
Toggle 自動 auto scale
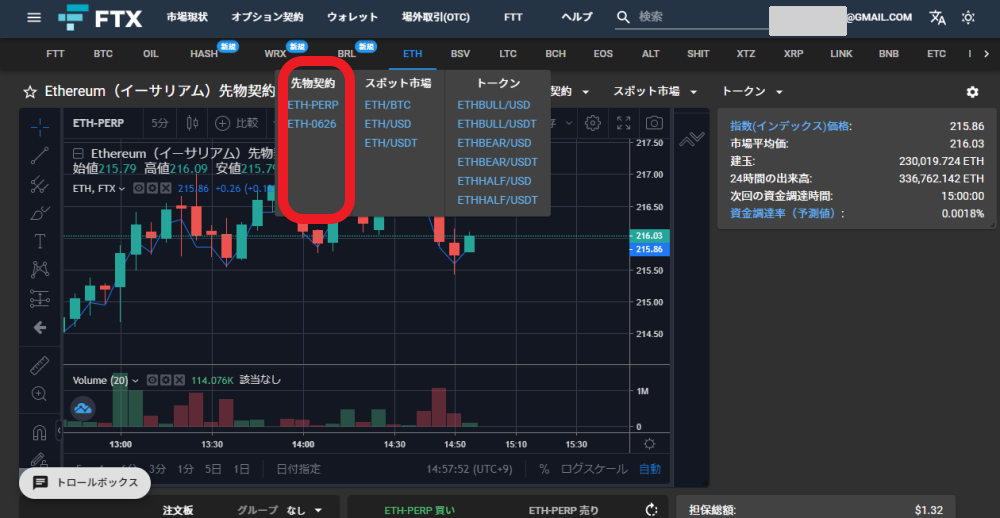tap(650, 469)
